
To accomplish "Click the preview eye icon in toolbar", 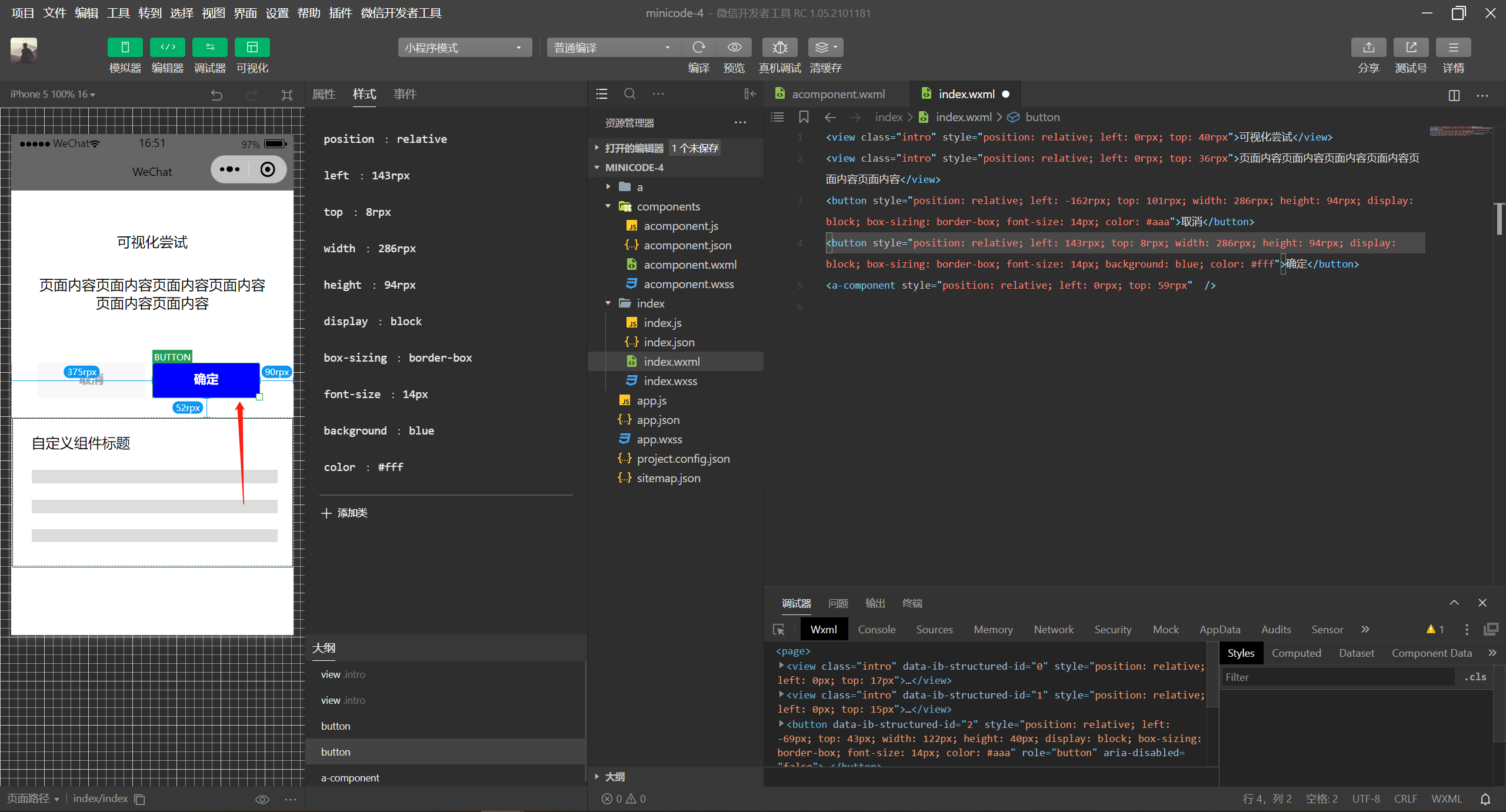I will pyautogui.click(x=734, y=47).
